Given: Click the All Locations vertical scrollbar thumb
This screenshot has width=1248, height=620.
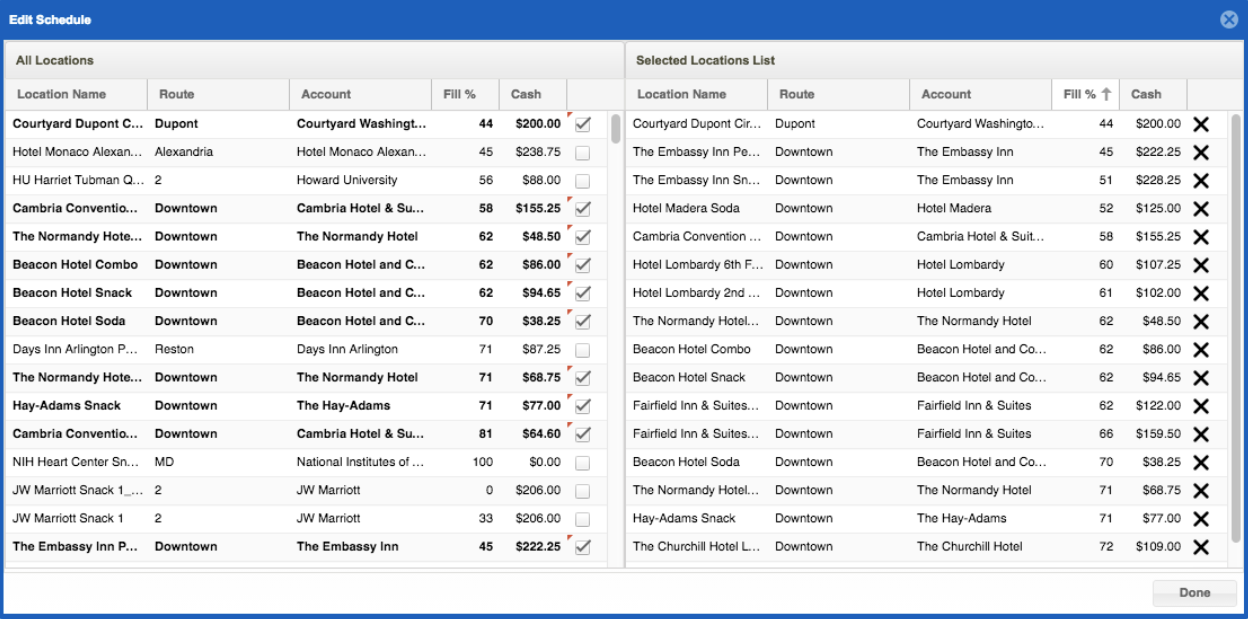Looking at the screenshot, I should 616,130.
